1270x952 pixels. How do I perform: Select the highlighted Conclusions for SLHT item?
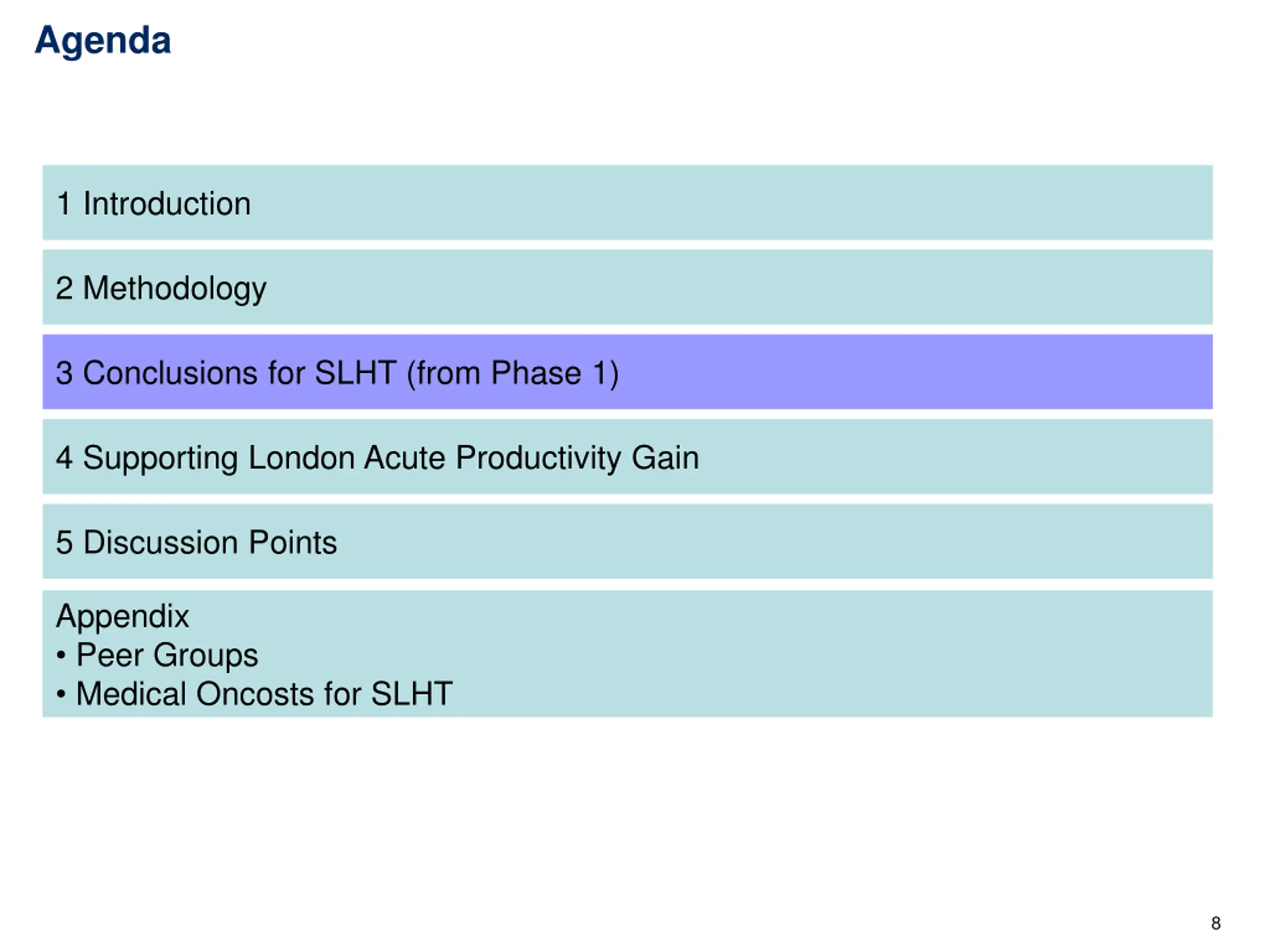click(x=628, y=372)
